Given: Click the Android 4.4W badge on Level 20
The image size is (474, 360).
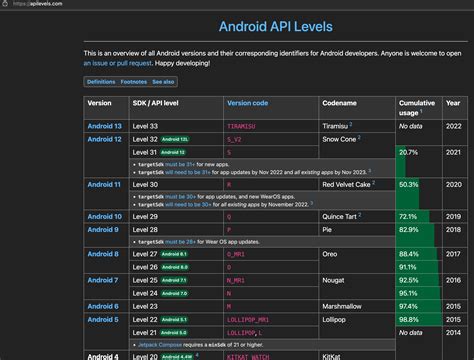Looking at the screenshot, I should (177, 357).
